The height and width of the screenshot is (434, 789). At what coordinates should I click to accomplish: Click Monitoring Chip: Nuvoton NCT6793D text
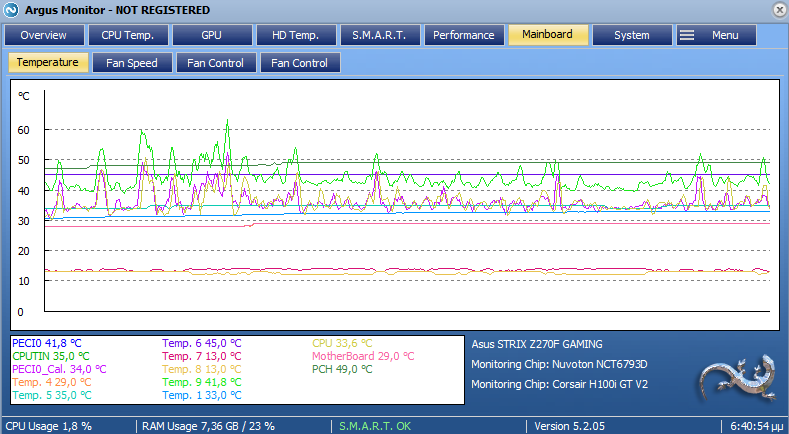point(559,364)
